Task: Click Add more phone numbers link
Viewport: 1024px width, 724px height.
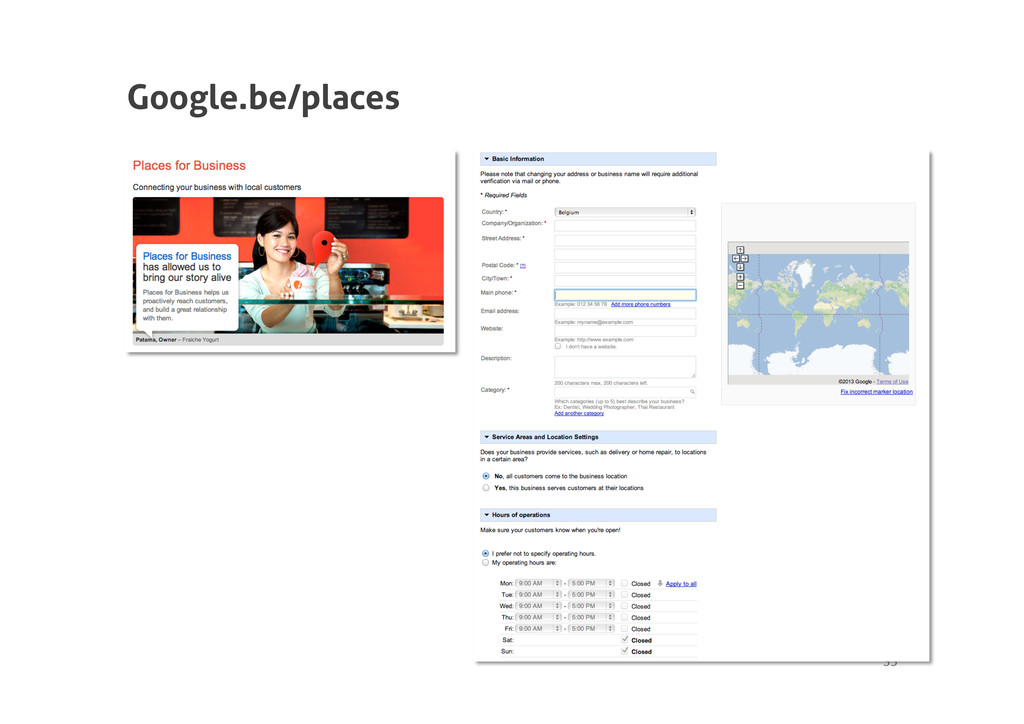Action: click(641, 304)
